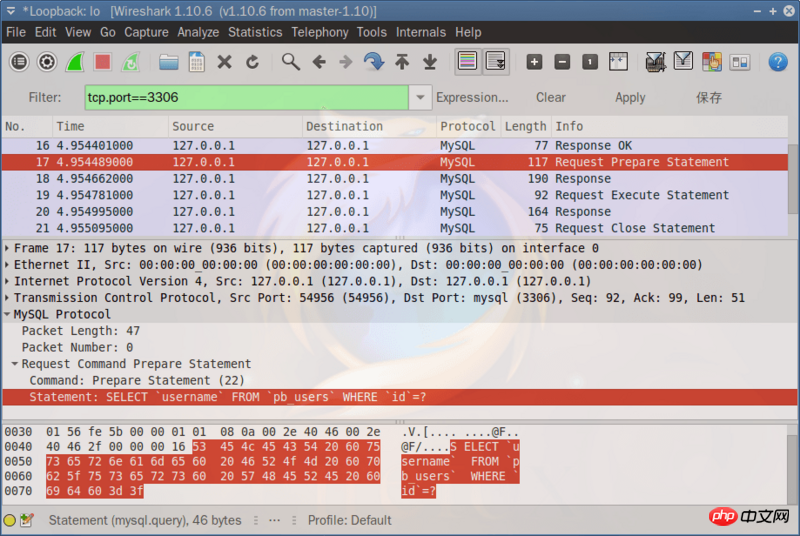Open the window menu arrow in title bar
This screenshot has width=800, height=536.
[x=11, y=11]
